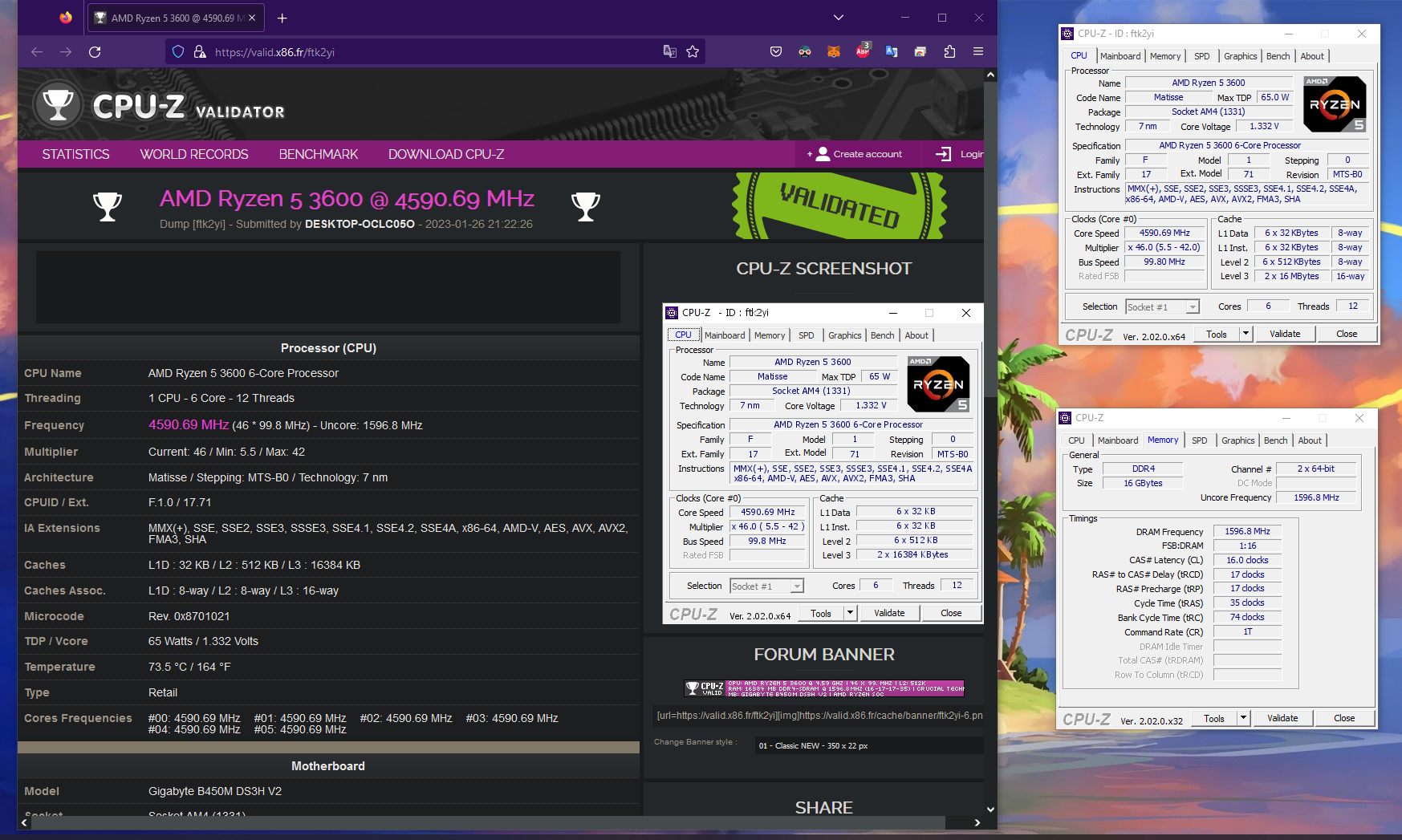Screen dimensions: 1402x840
Task: Switch to Mainboard tab in top CPU-Z window
Action: pos(1120,56)
